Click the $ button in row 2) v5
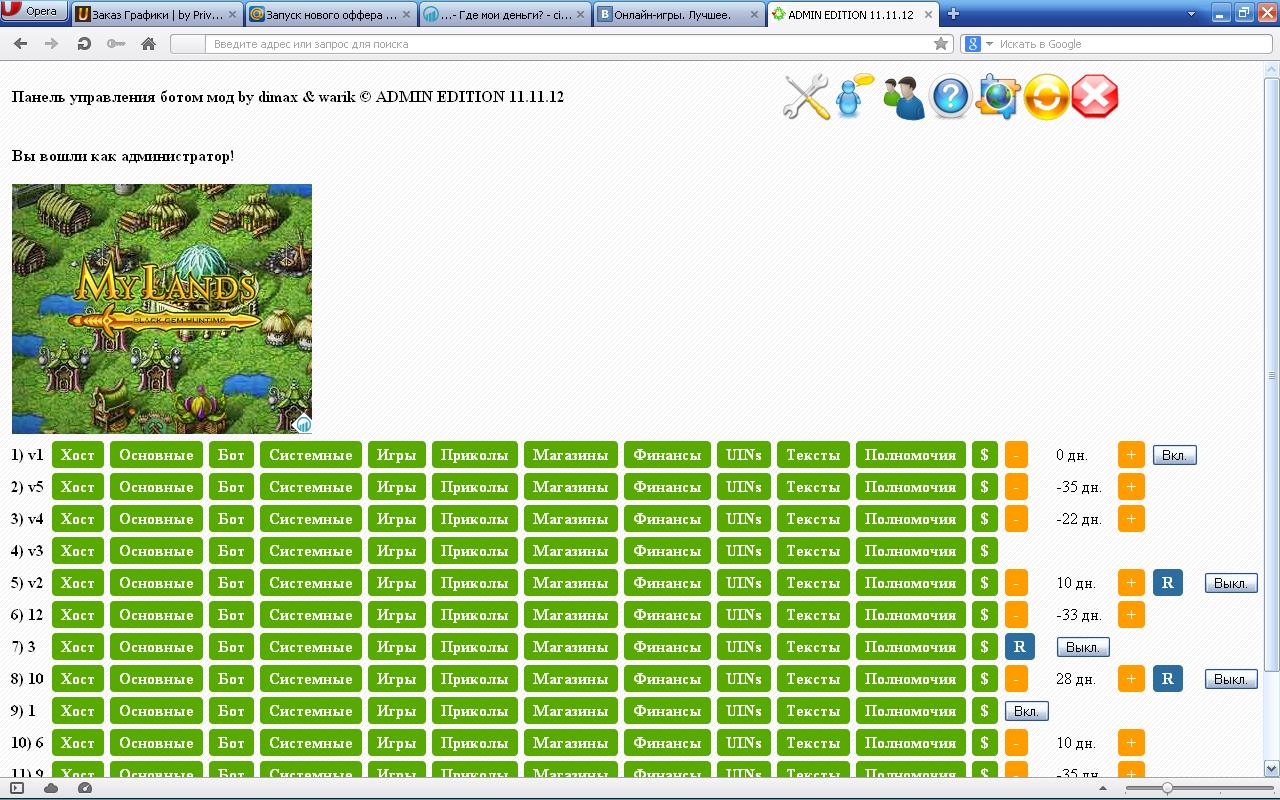1280x800 pixels. click(985, 487)
